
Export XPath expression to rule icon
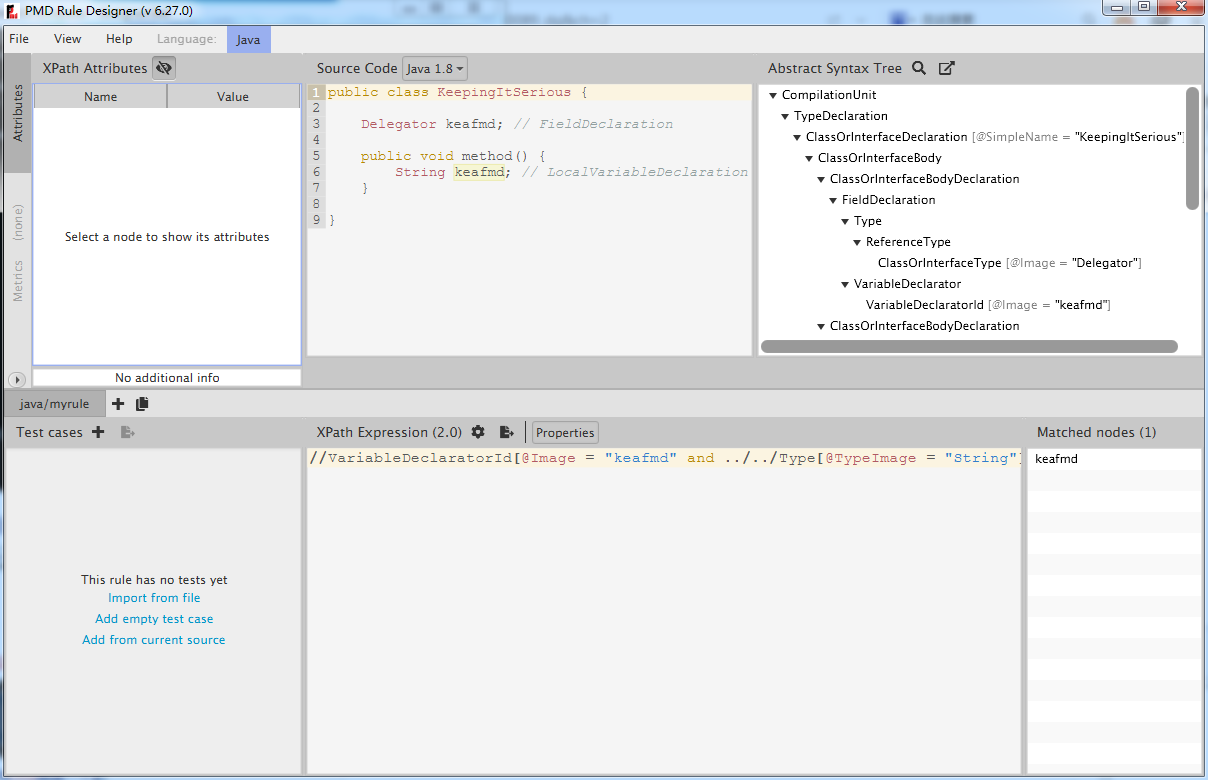(507, 432)
